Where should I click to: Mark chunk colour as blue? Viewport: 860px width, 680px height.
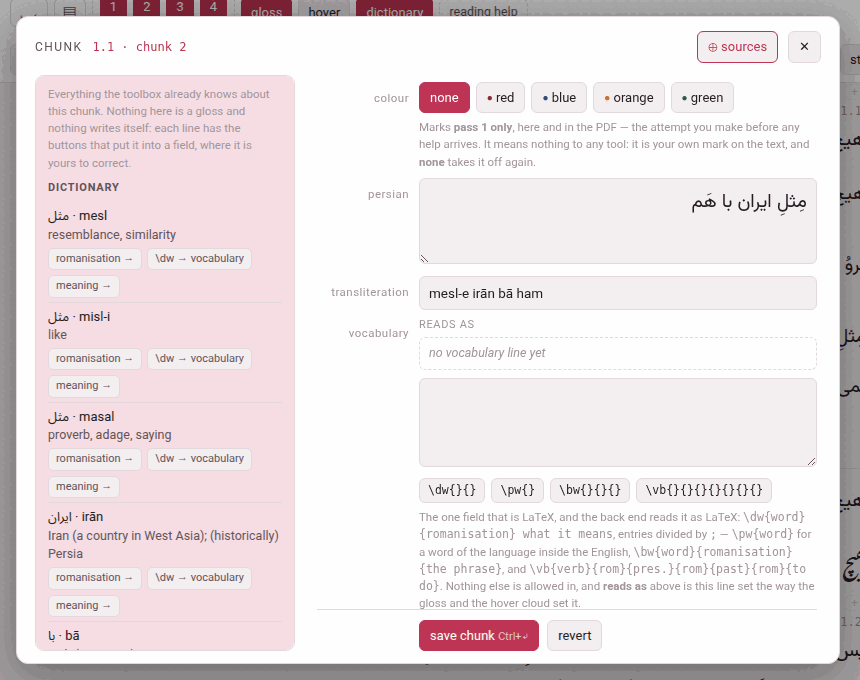point(559,98)
